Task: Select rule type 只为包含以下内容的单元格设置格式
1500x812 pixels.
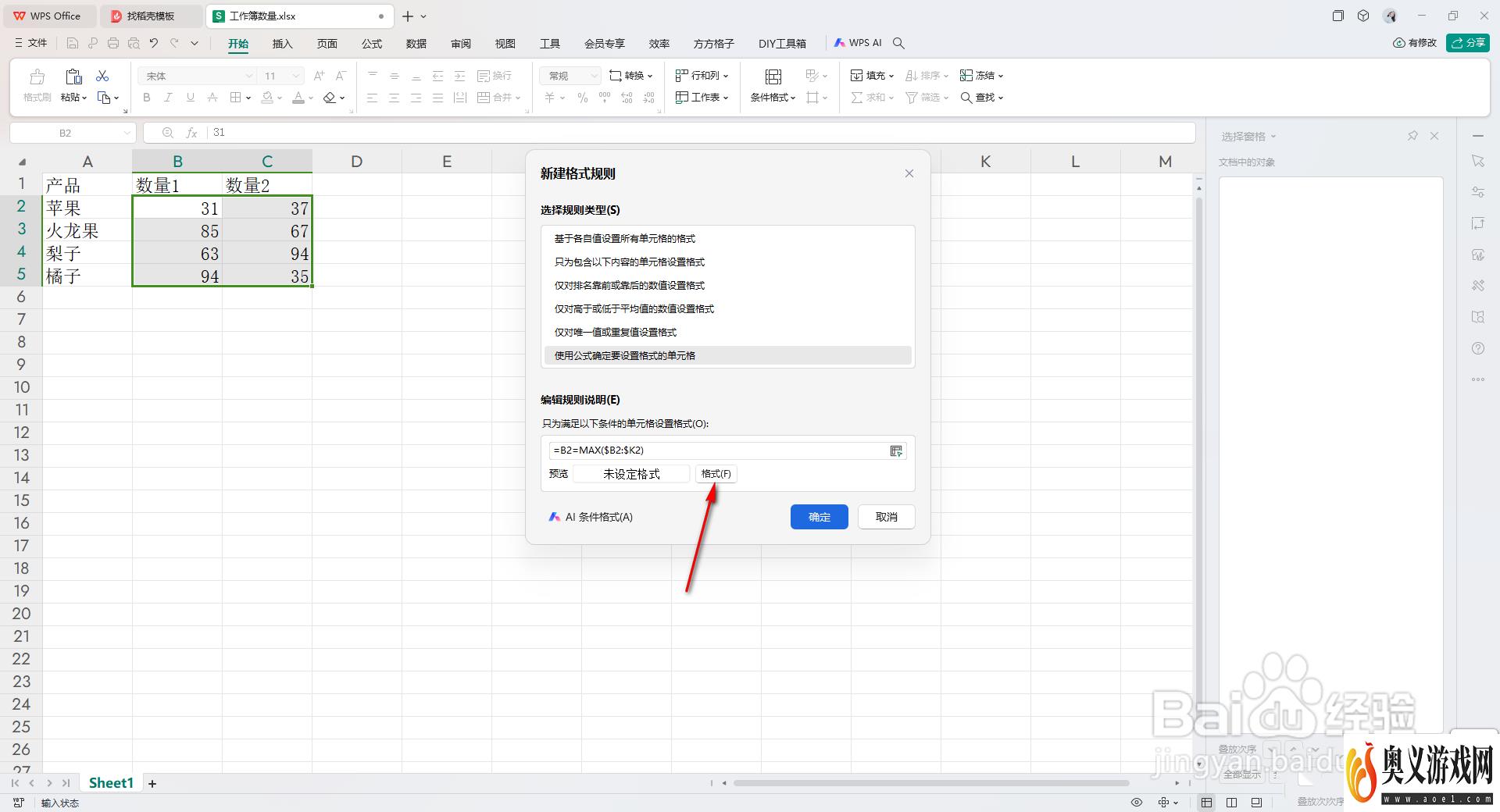Action: point(727,262)
